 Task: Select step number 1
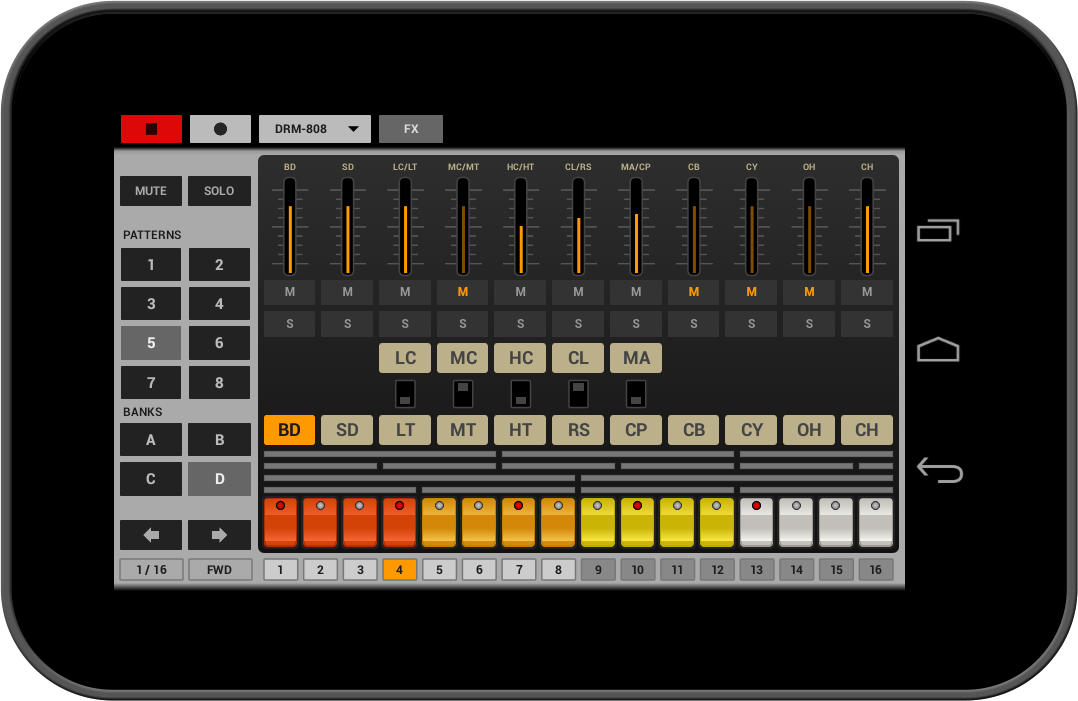tap(280, 570)
